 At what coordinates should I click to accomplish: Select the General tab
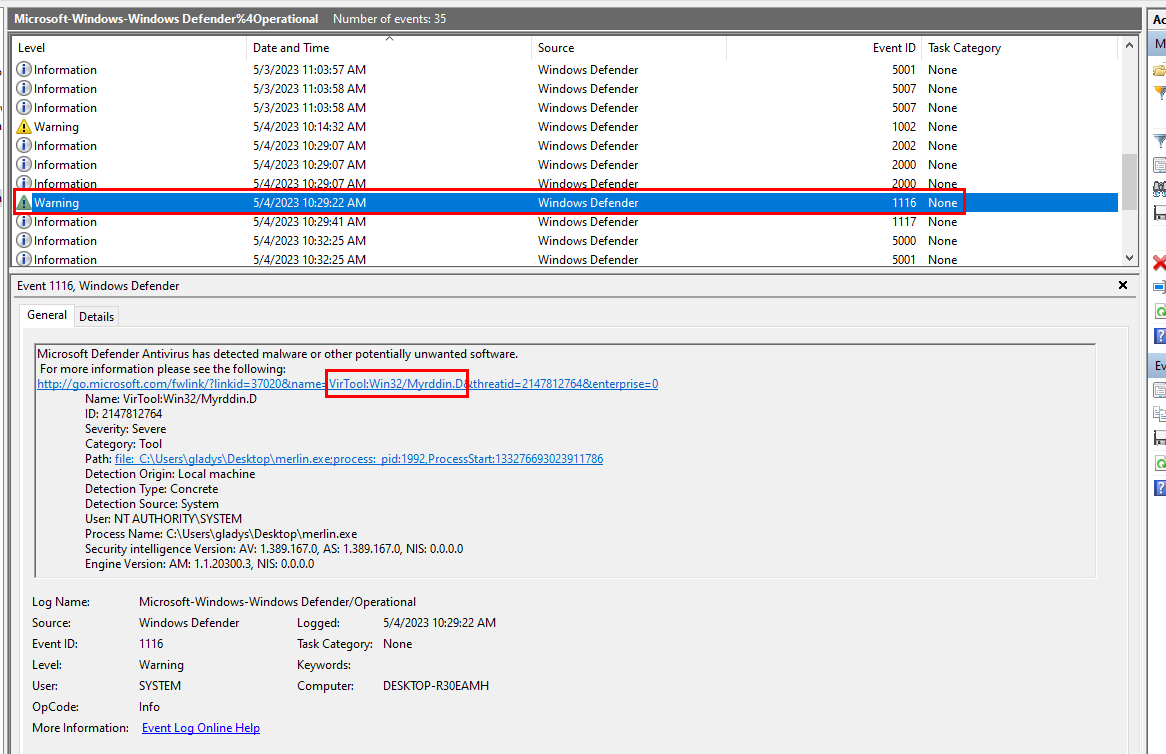tap(47, 316)
